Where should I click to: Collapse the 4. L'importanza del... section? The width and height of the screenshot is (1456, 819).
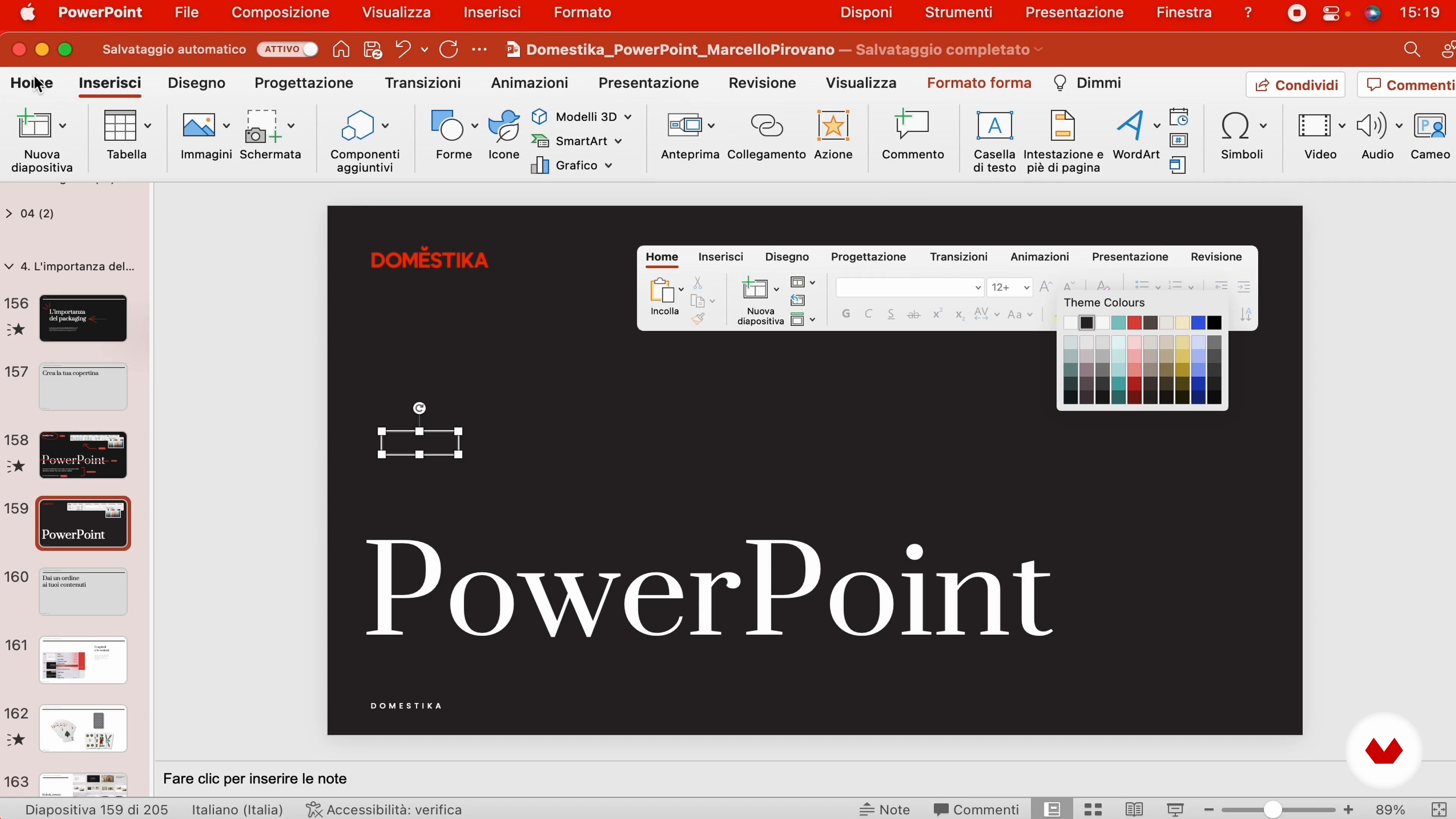8,266
